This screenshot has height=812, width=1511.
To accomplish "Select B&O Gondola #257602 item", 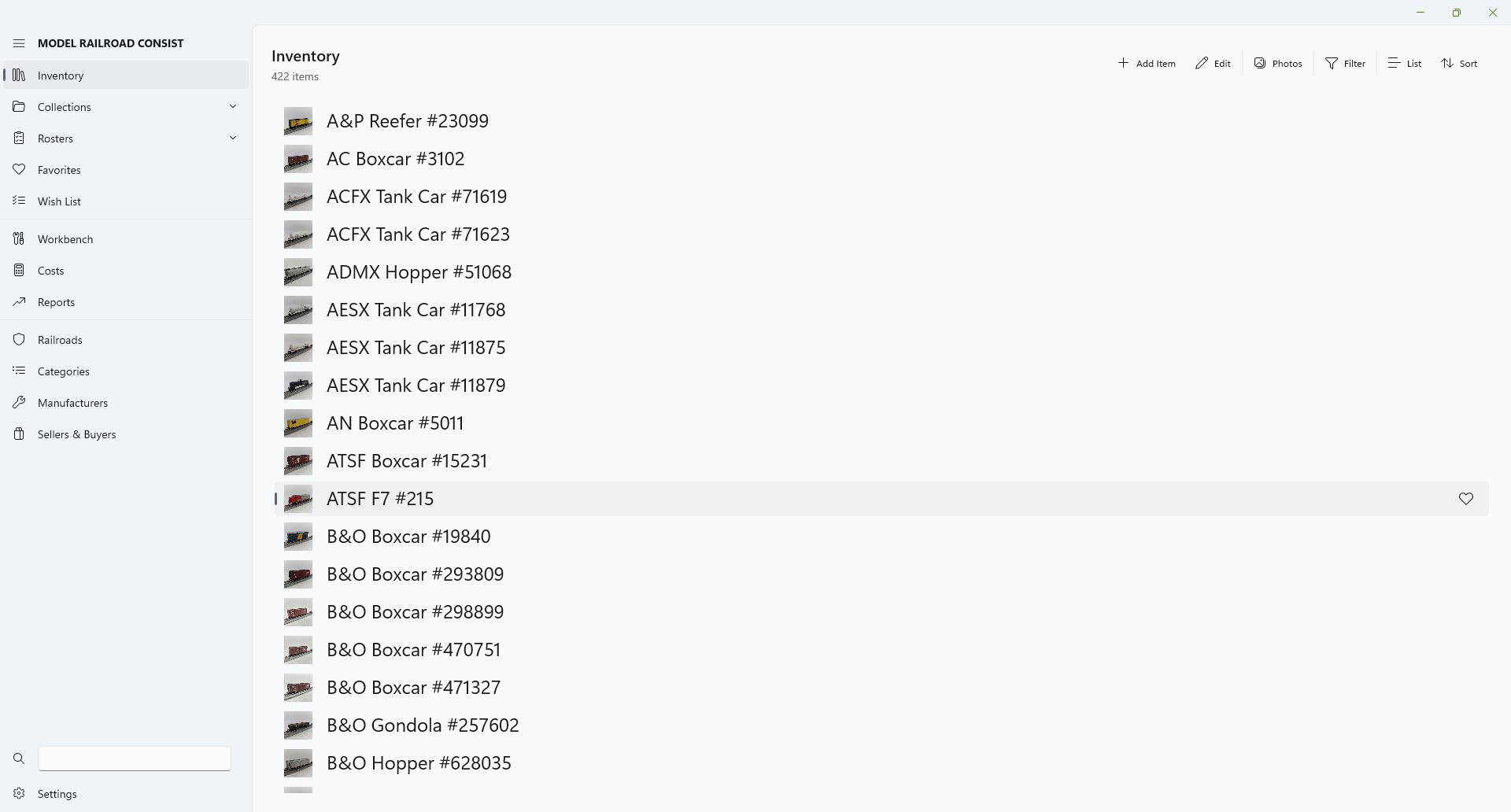I will (881, 725).
